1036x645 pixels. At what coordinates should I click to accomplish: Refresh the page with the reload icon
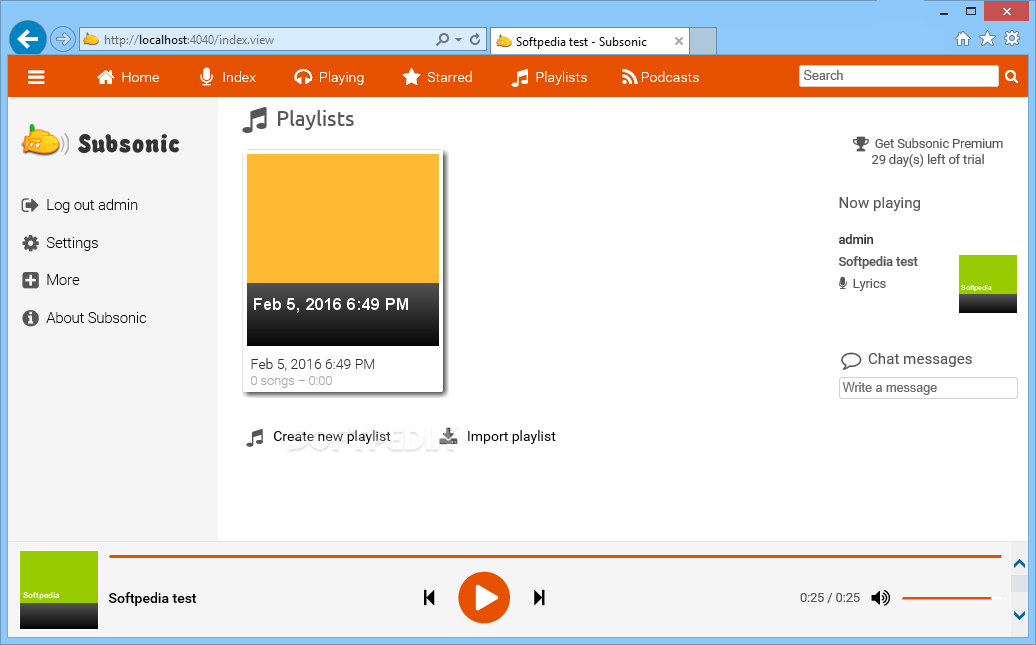tap(475, 40)
